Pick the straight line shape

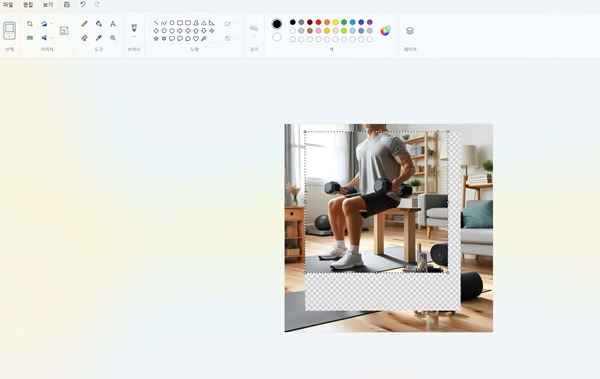pyautogui.click(x=156, y=23)
